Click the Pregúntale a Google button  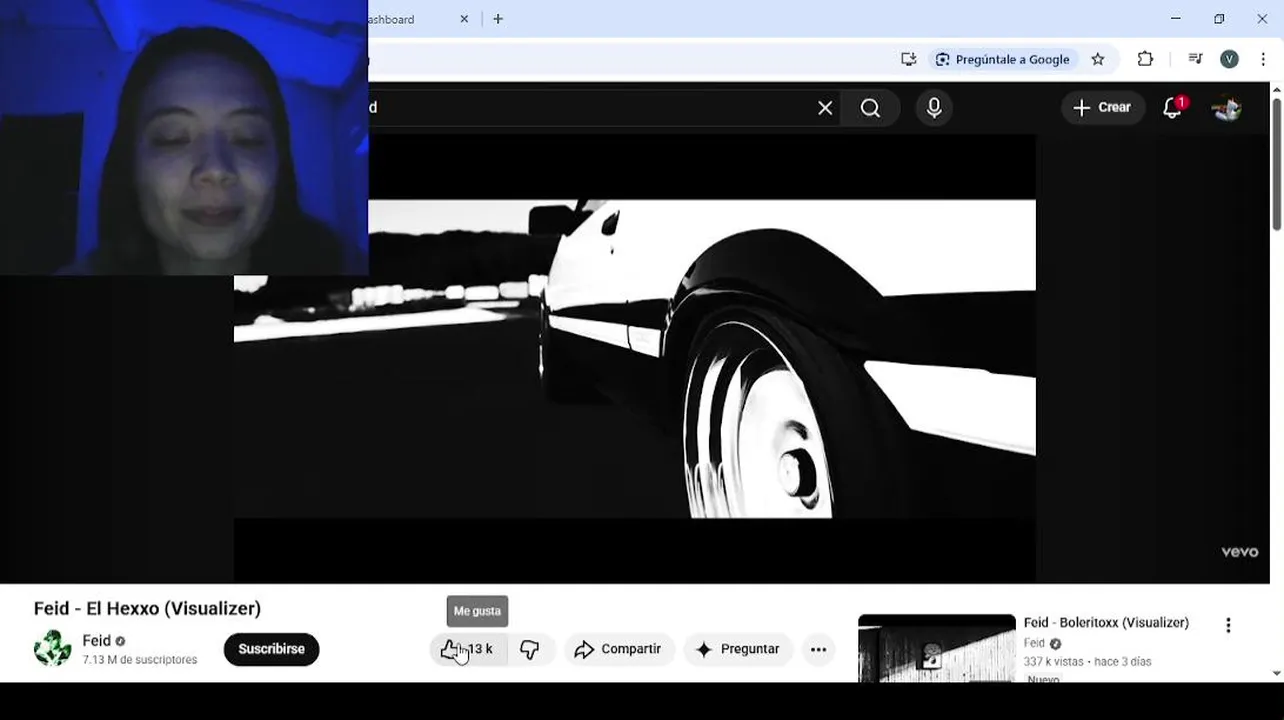(x=1003, y=59)
